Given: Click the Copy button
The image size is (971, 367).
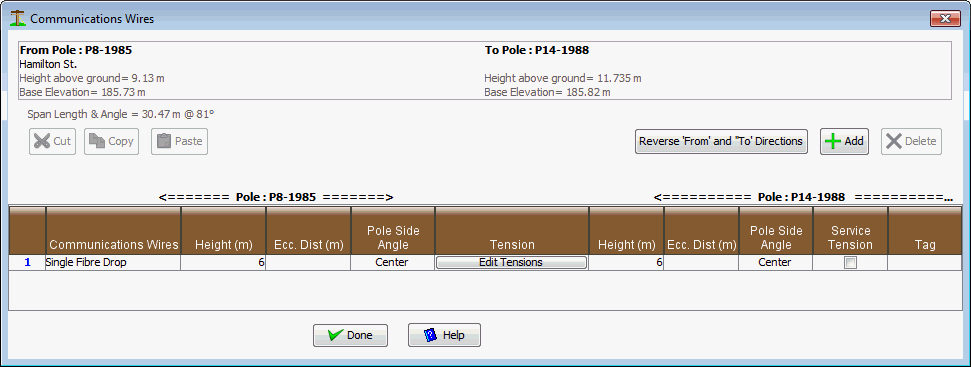Looking at the screenshot, I should [111, 141].
